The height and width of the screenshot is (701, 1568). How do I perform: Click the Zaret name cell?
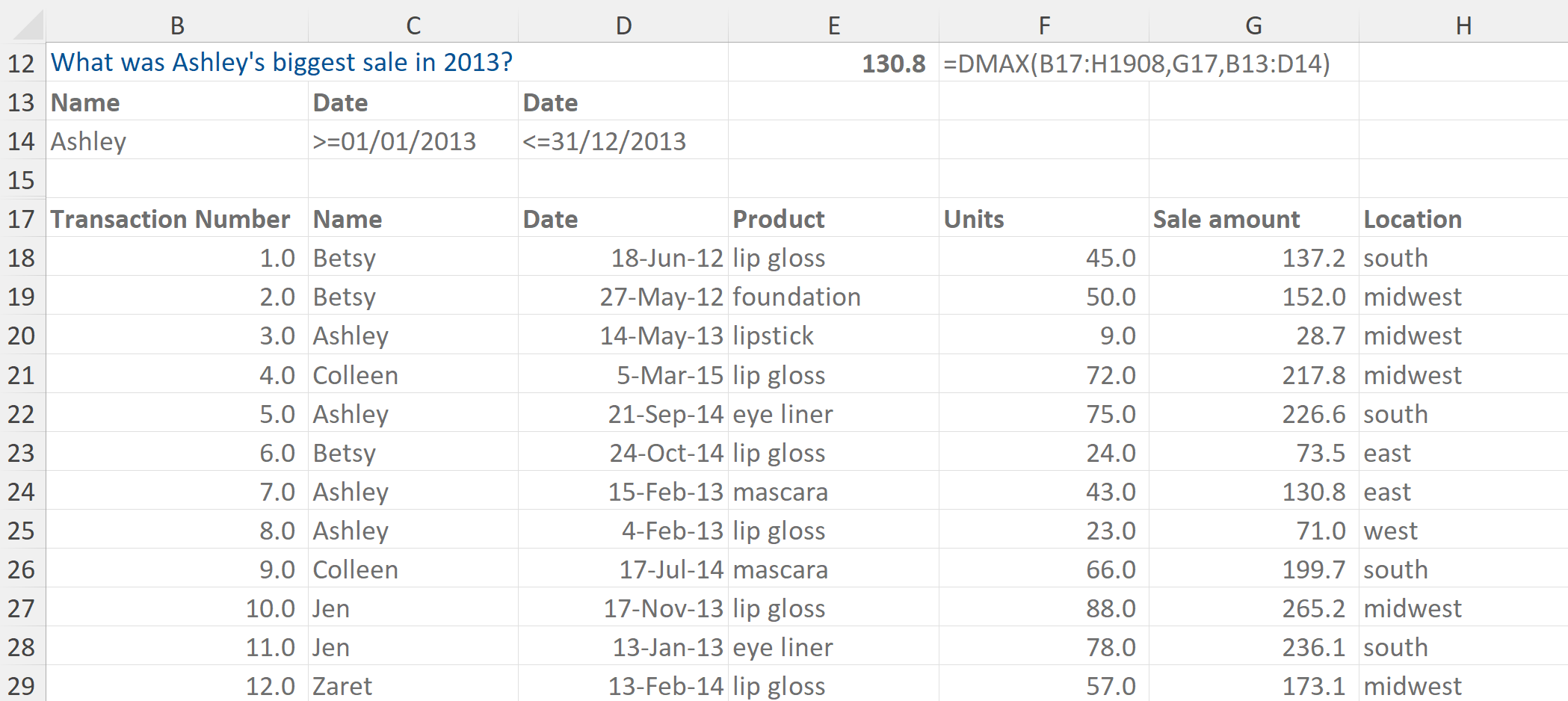click(413, 685)
